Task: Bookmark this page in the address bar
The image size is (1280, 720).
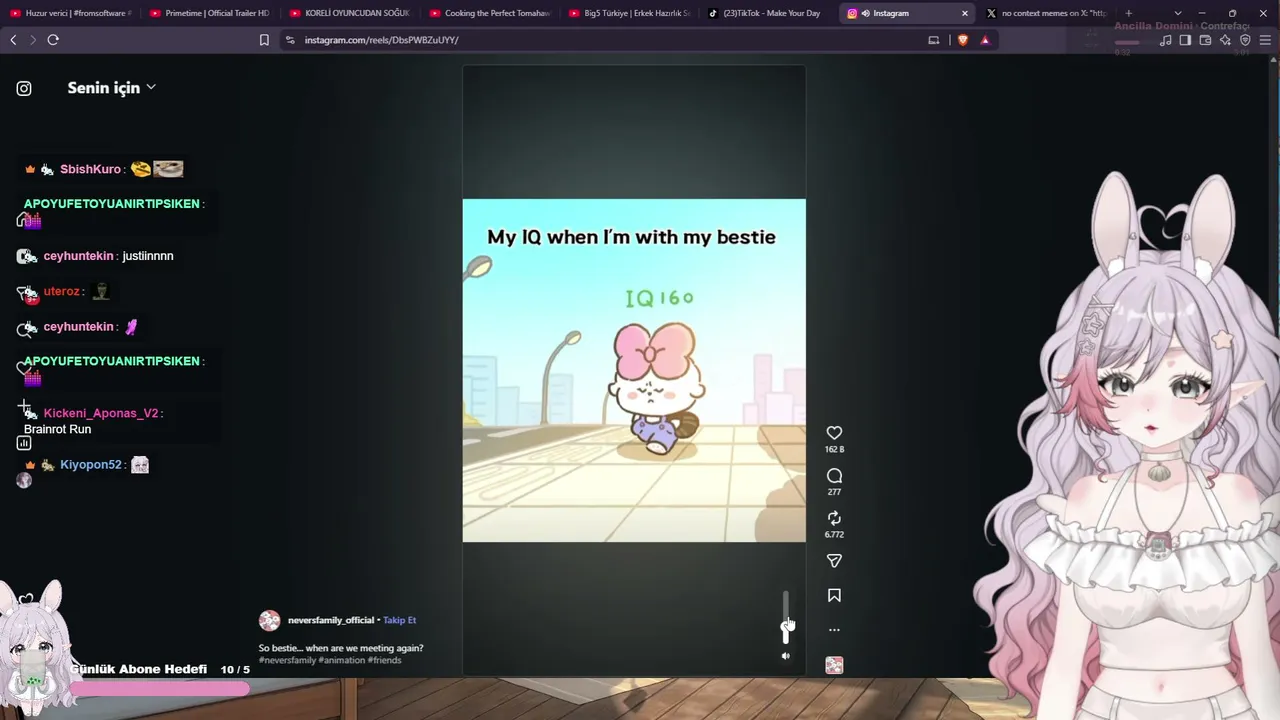Action: pos(264,40)
